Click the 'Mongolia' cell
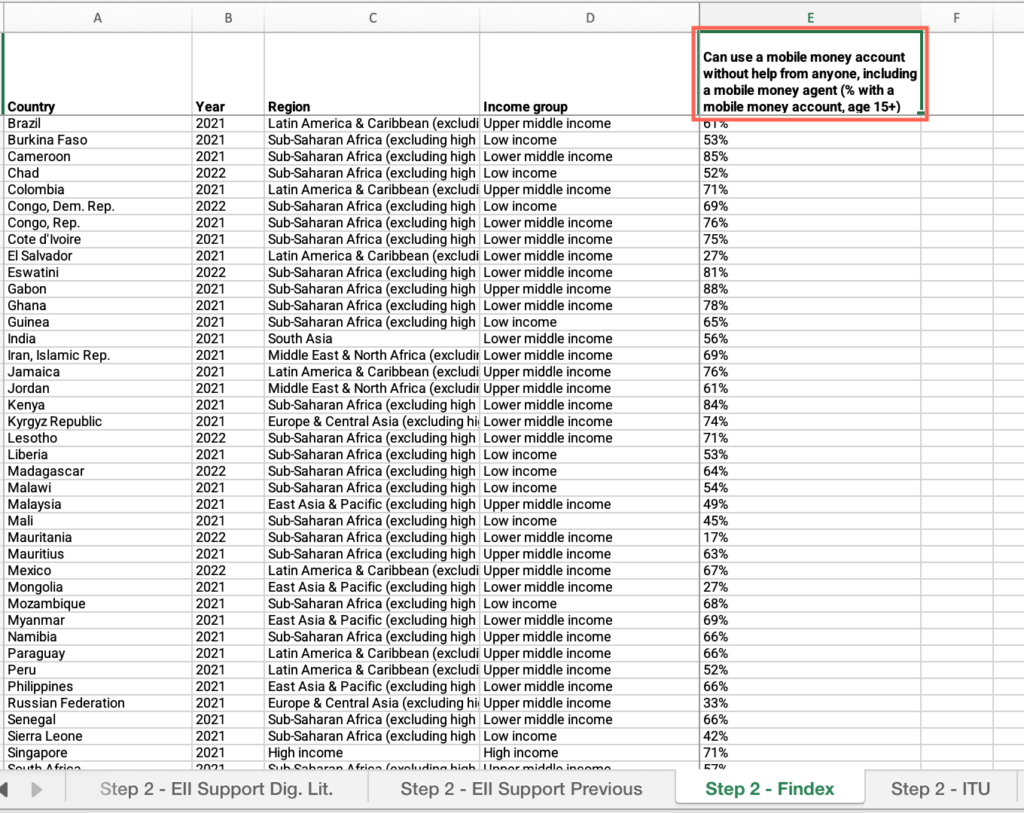1024x813 pixels. point(97,587)
